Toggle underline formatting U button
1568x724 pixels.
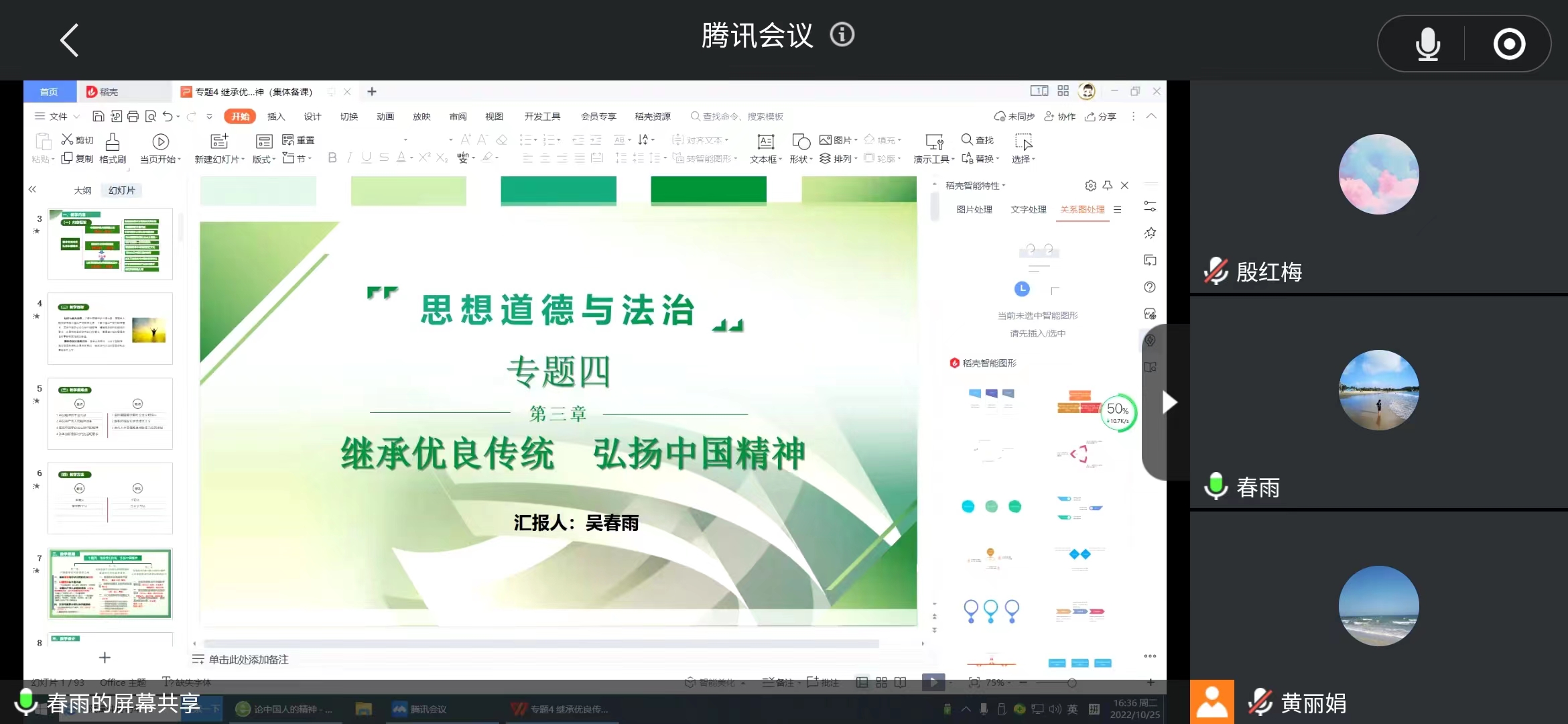tap(367, 158)
